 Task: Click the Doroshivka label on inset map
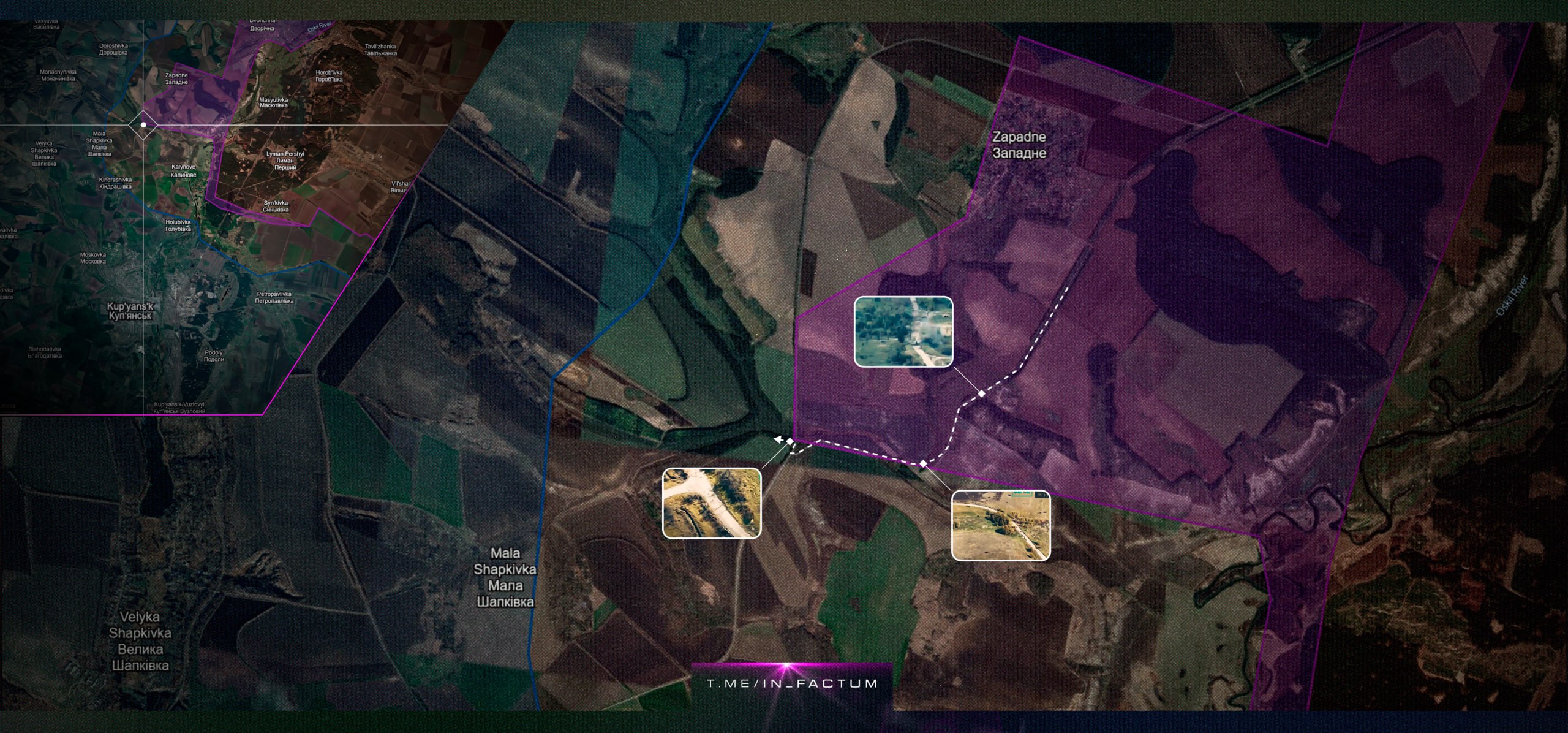113,49
